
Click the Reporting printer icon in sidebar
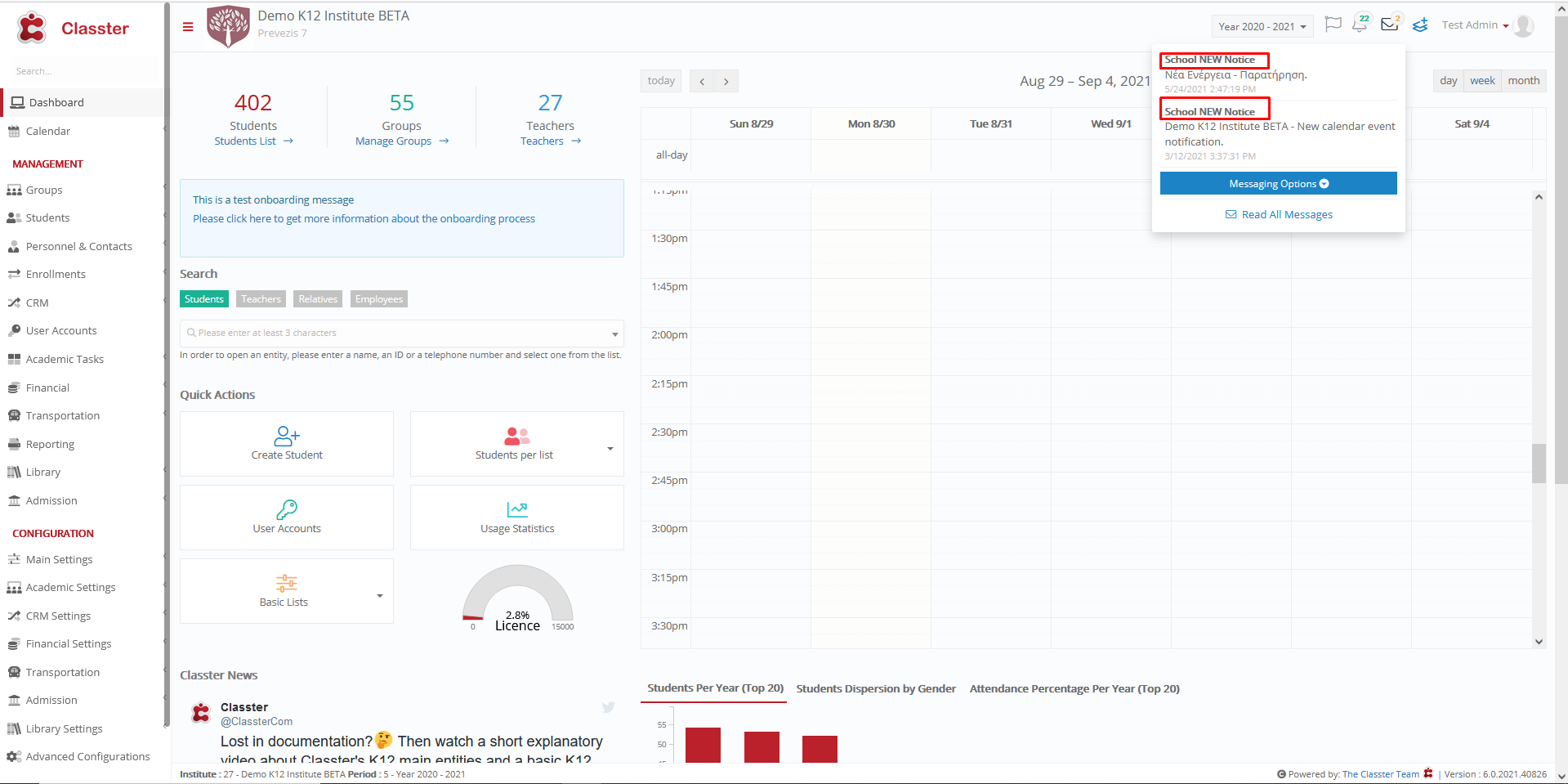tap(14, 444)
